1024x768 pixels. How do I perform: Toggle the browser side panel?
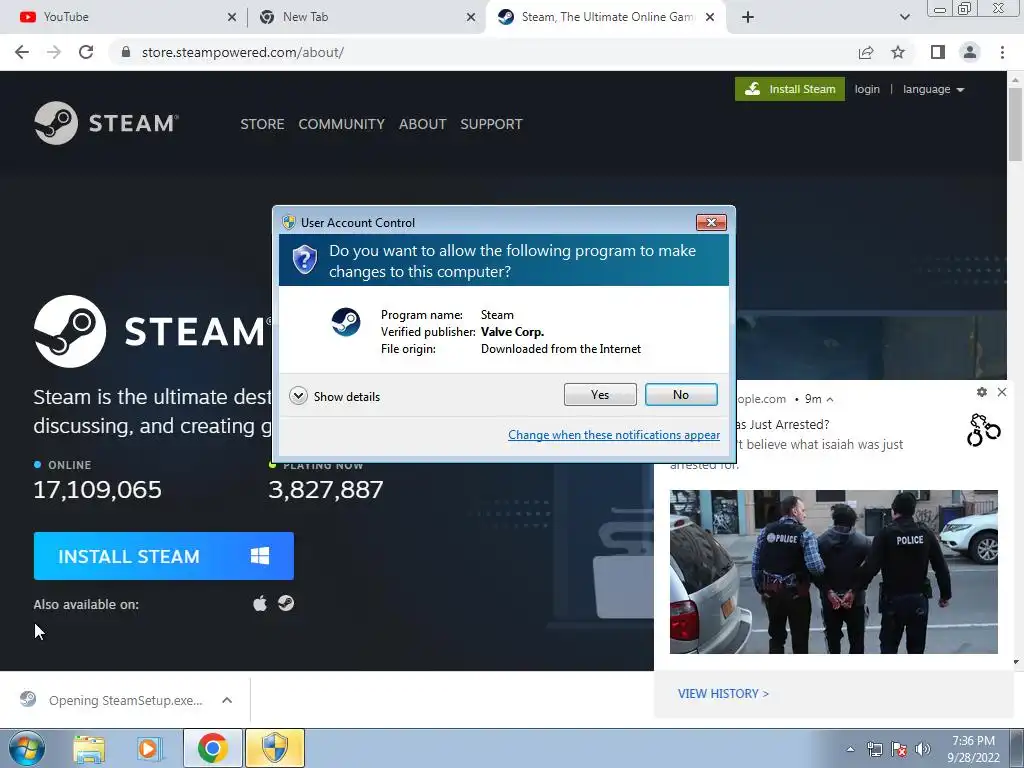pyautogui.click(x=938, y=52)
